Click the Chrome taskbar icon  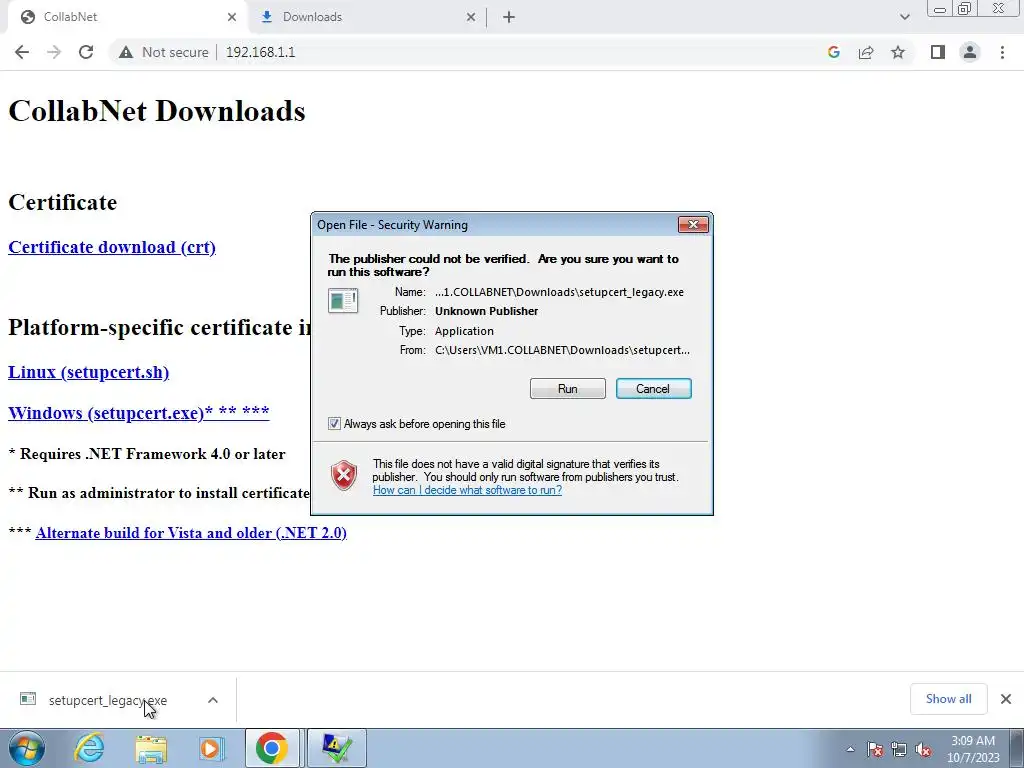click(272, 748)
